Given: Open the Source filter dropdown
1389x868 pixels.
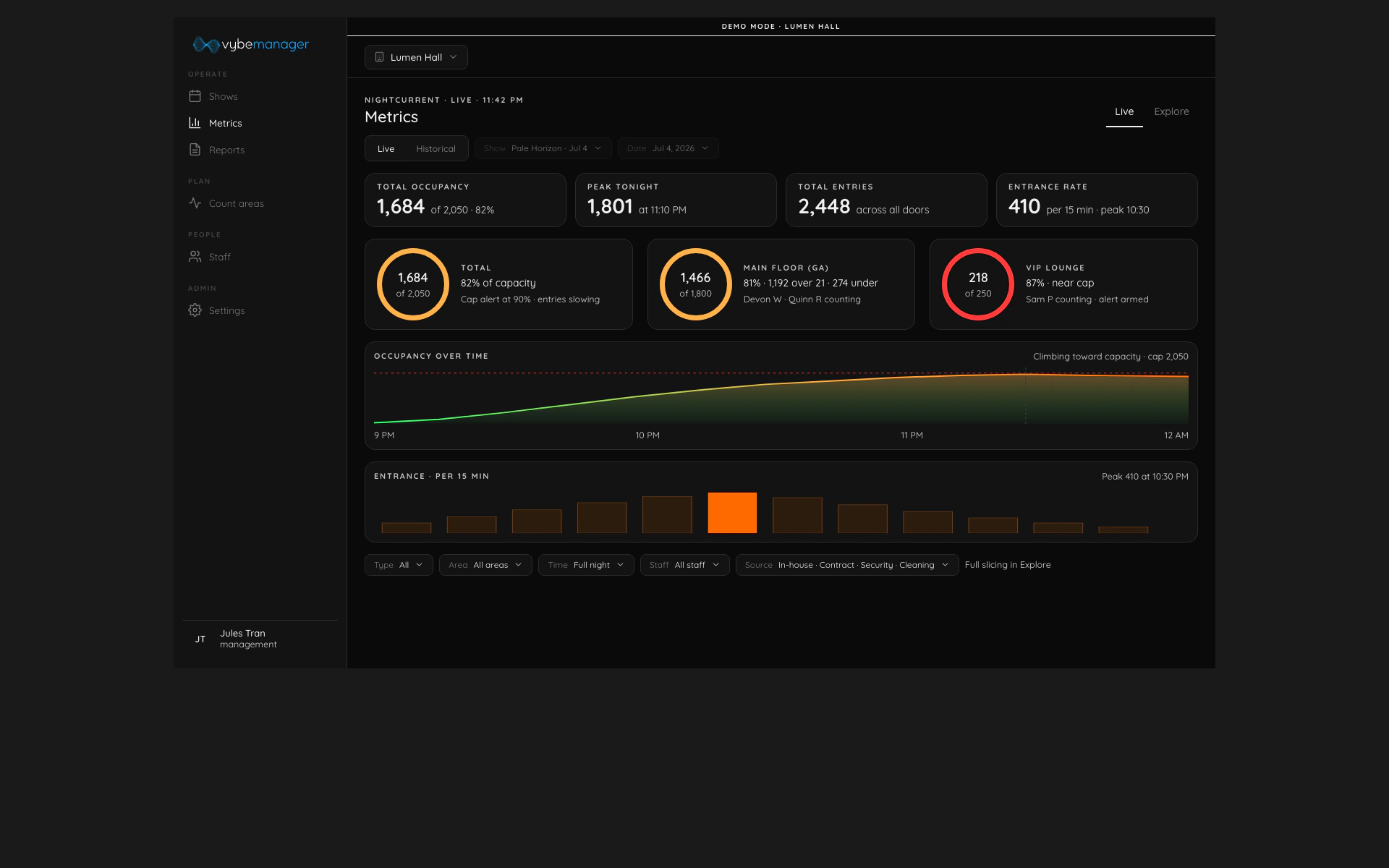Looking at the screenshot, I should tap(847, 565).
